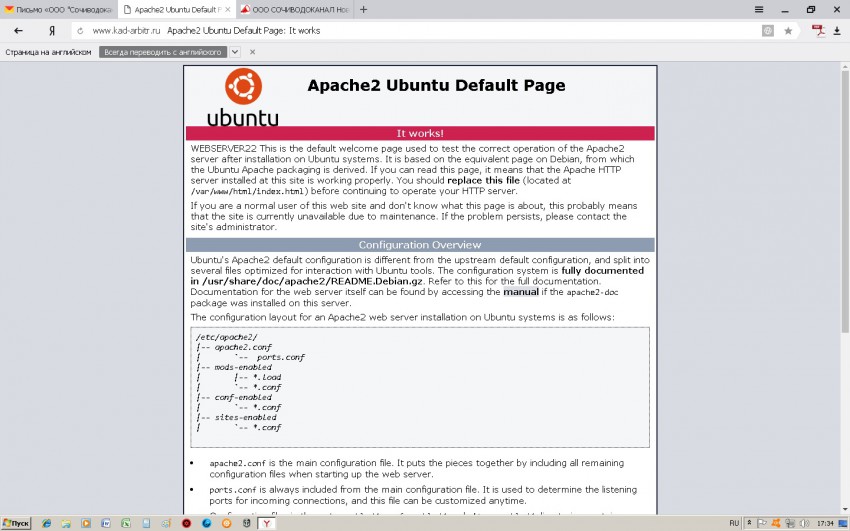Click the protection icon in address bar
850x531 pixels.
[767, 31]
